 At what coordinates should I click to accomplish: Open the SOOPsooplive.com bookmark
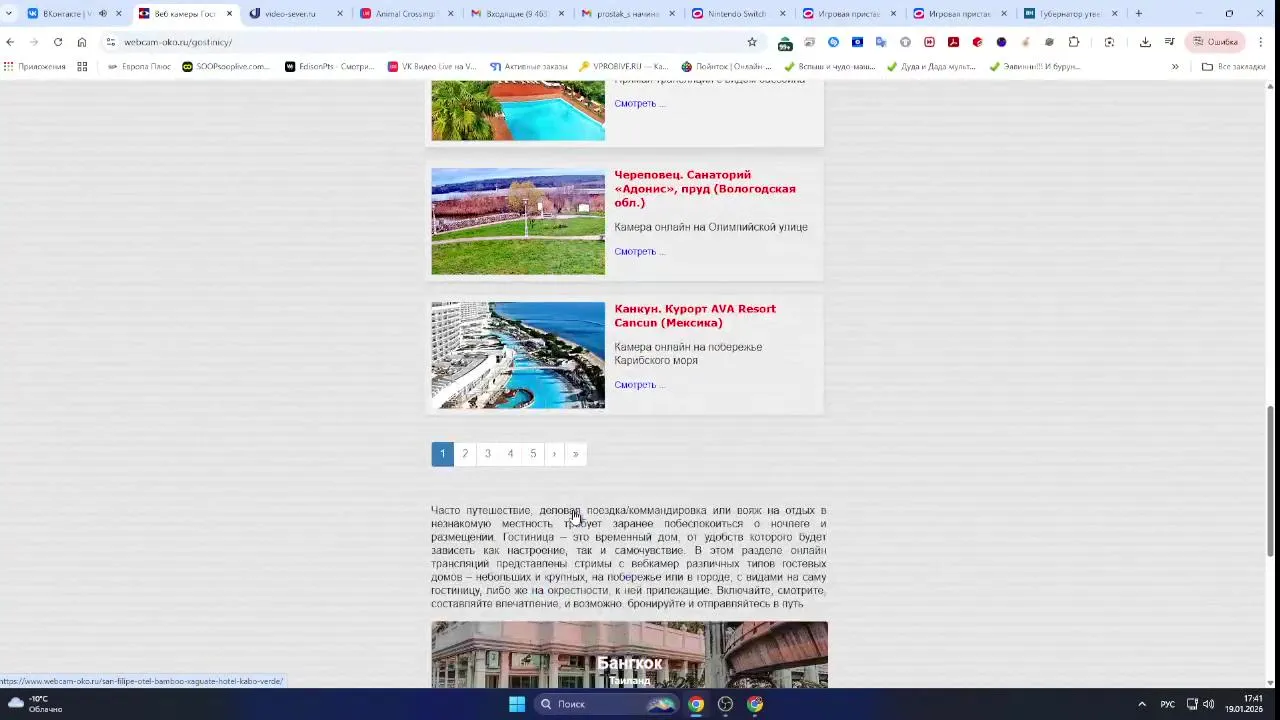(226, 67)
